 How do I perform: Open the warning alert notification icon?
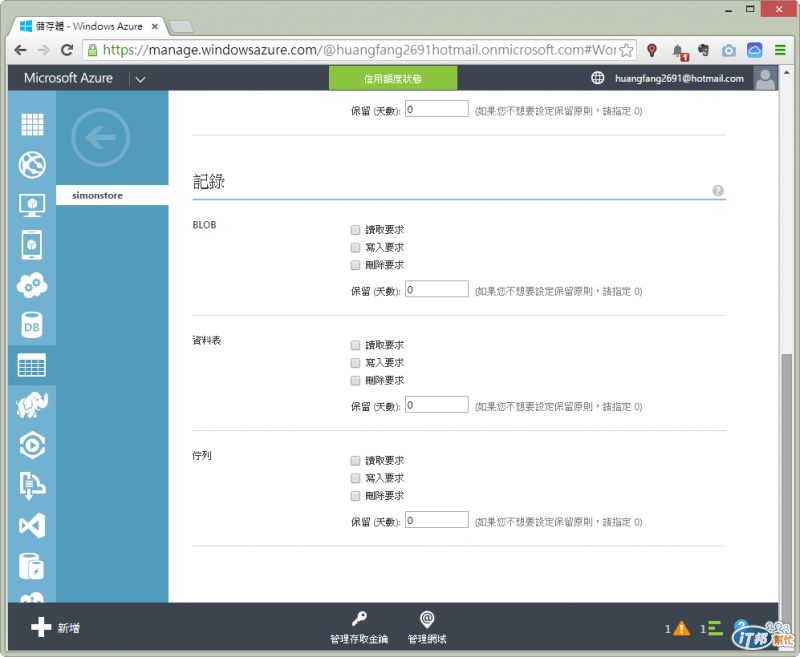681,629
